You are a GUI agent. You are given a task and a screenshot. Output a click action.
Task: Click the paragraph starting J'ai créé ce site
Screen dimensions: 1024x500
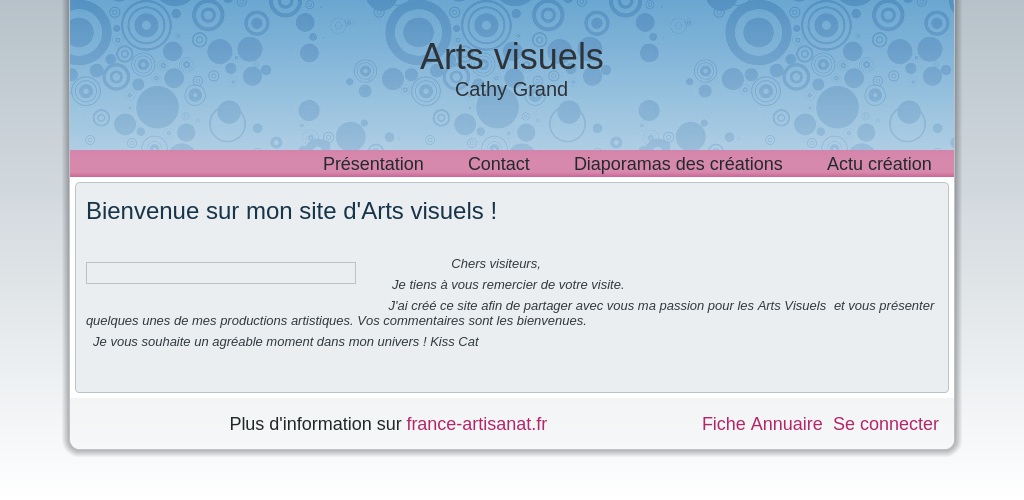[x=510, y=313]
